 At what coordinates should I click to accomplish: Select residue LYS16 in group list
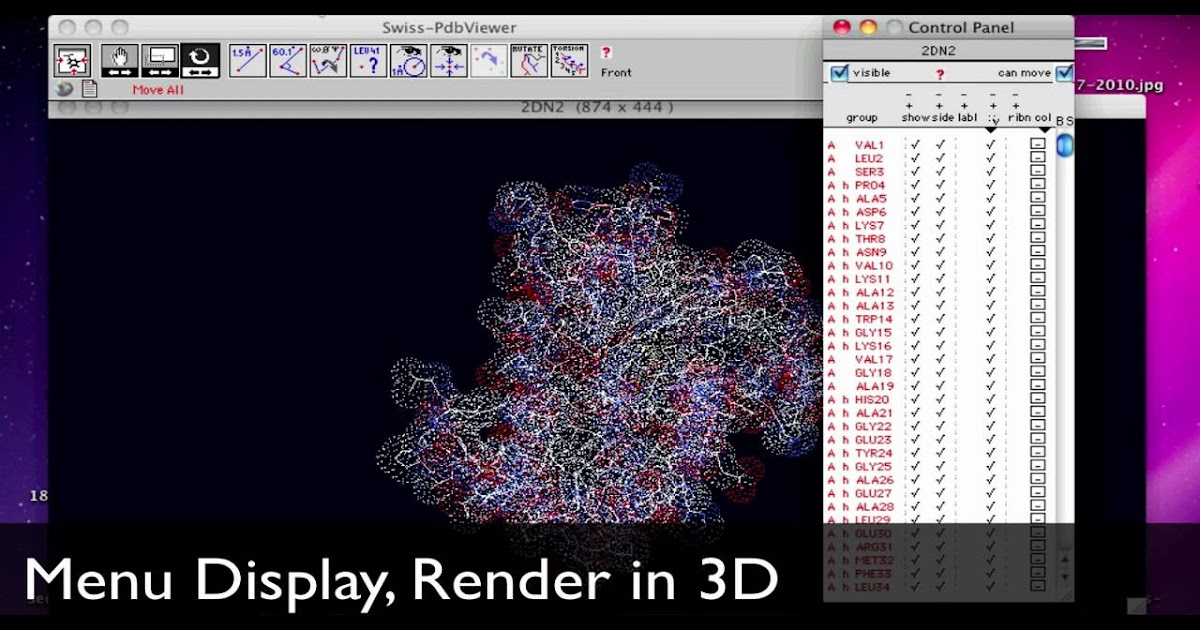873,346
